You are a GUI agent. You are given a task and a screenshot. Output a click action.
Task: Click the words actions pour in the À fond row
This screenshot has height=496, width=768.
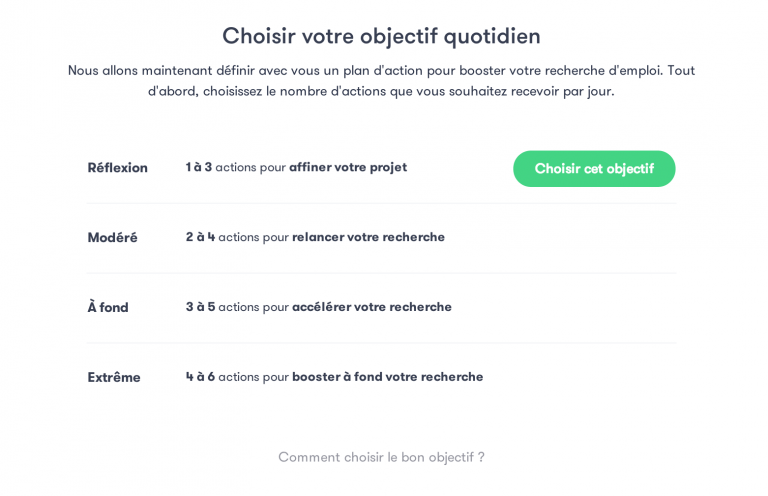[253, 307]
